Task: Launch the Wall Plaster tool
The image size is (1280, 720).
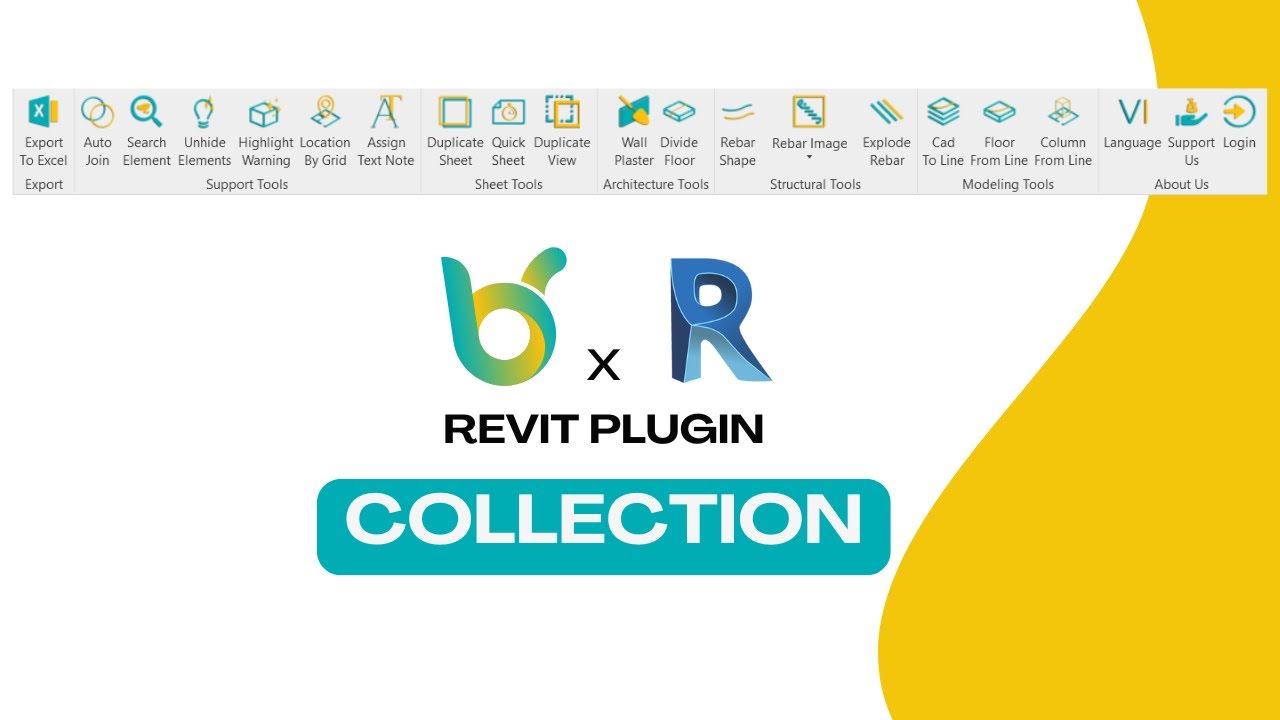Action: (x=634, y=130)
